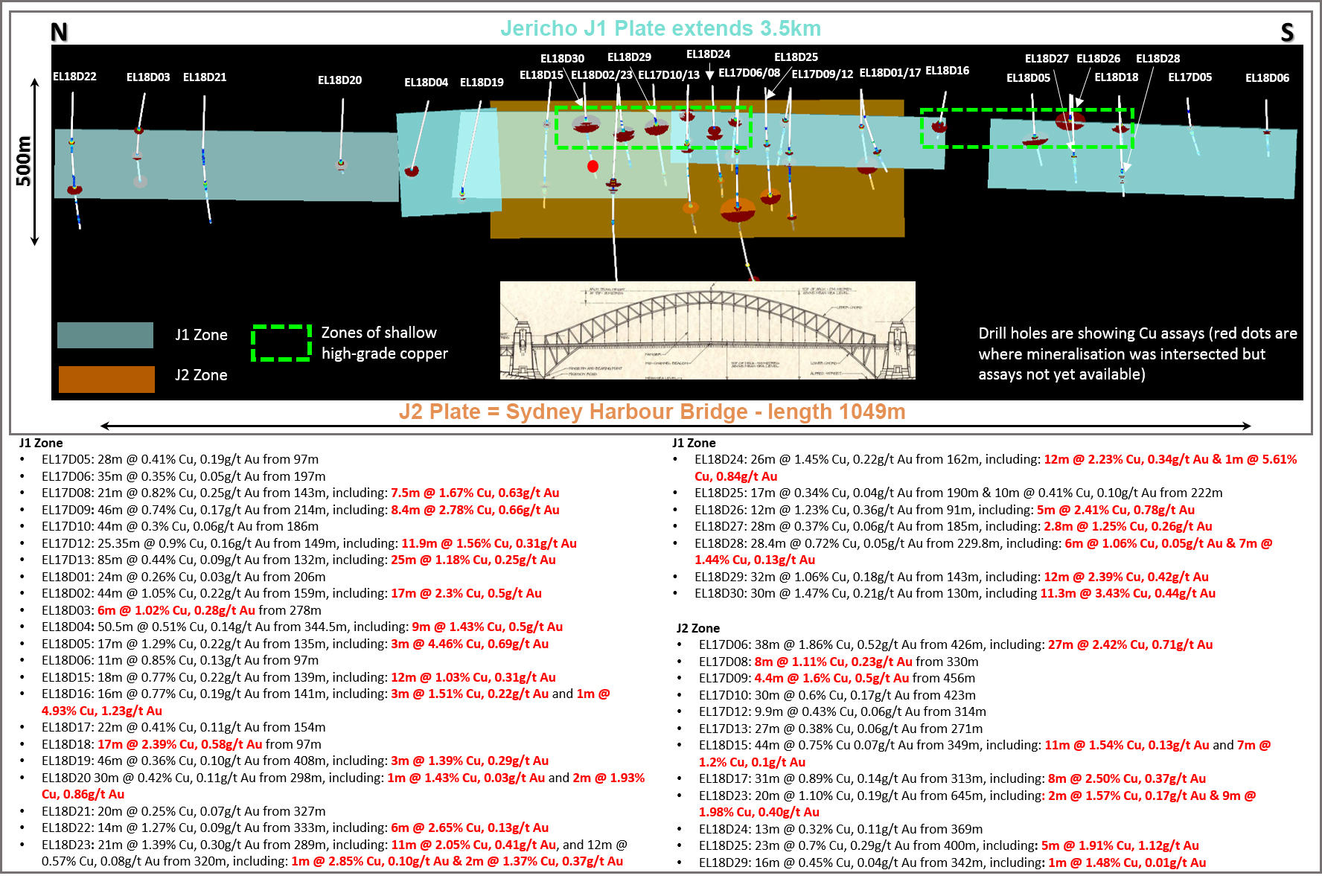The height and width of the screenshot is (896, 1322).
Task: Click the 'Drill holes are showing Cu assays' note
Action: [x=1137, y=353]
